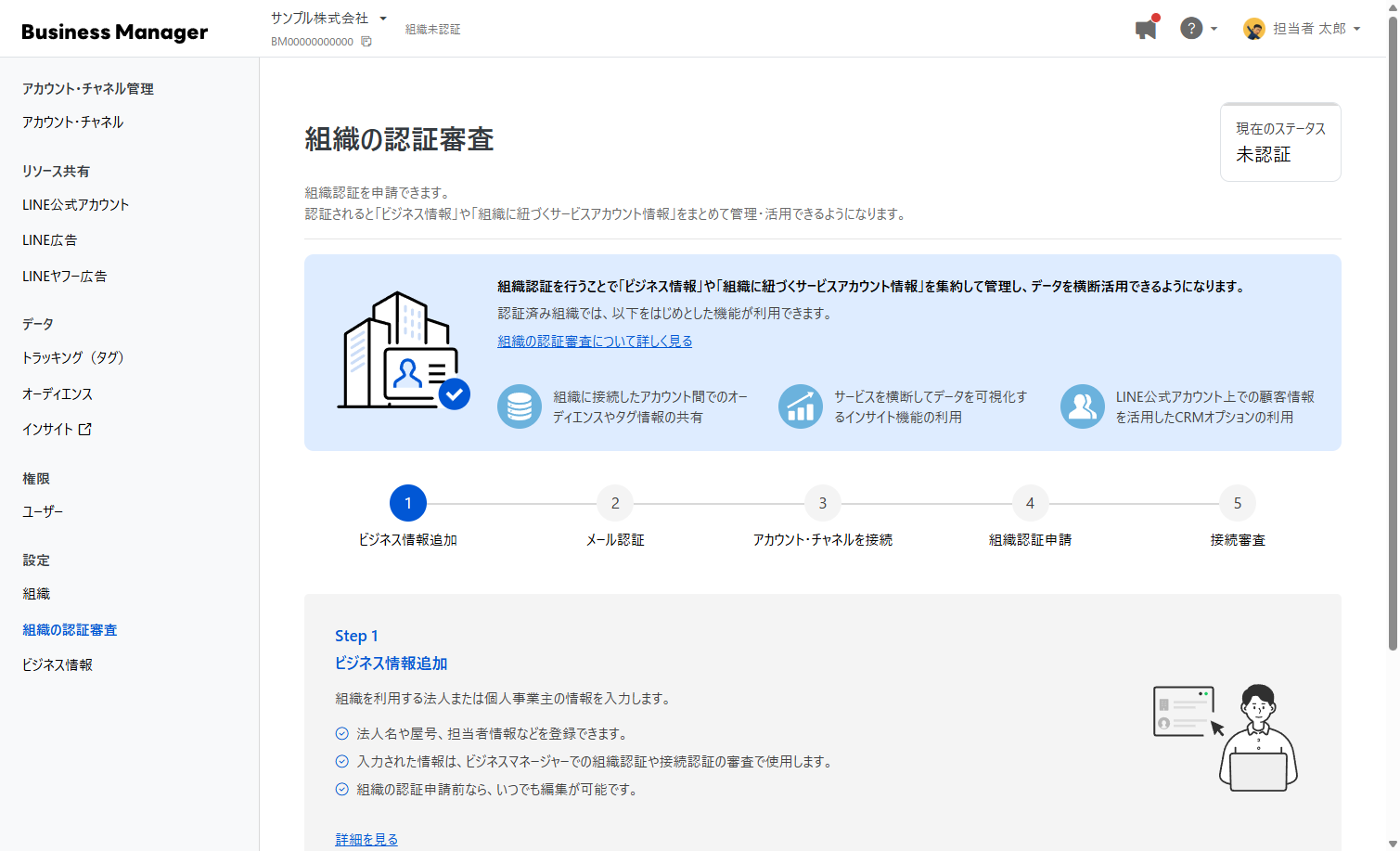
Task: Click the chart icon for insight feature
Action: point(801,406)
